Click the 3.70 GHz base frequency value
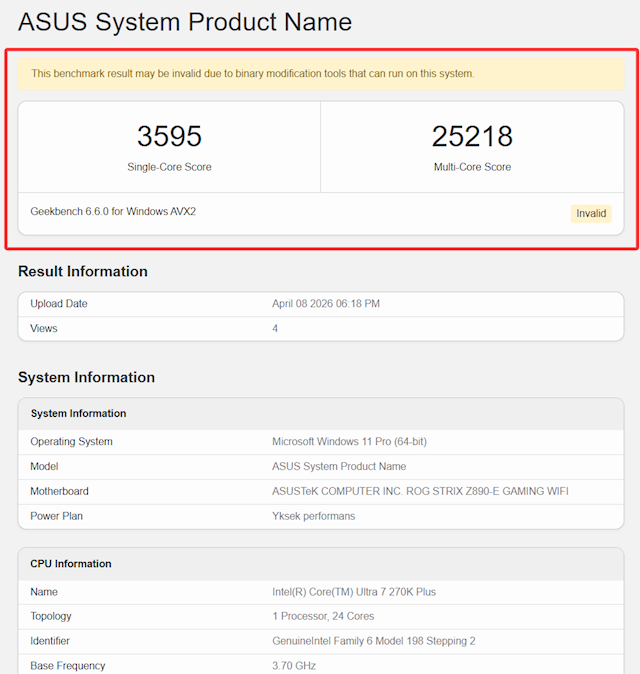Screen dimensions: 640x674 point(294,666)
